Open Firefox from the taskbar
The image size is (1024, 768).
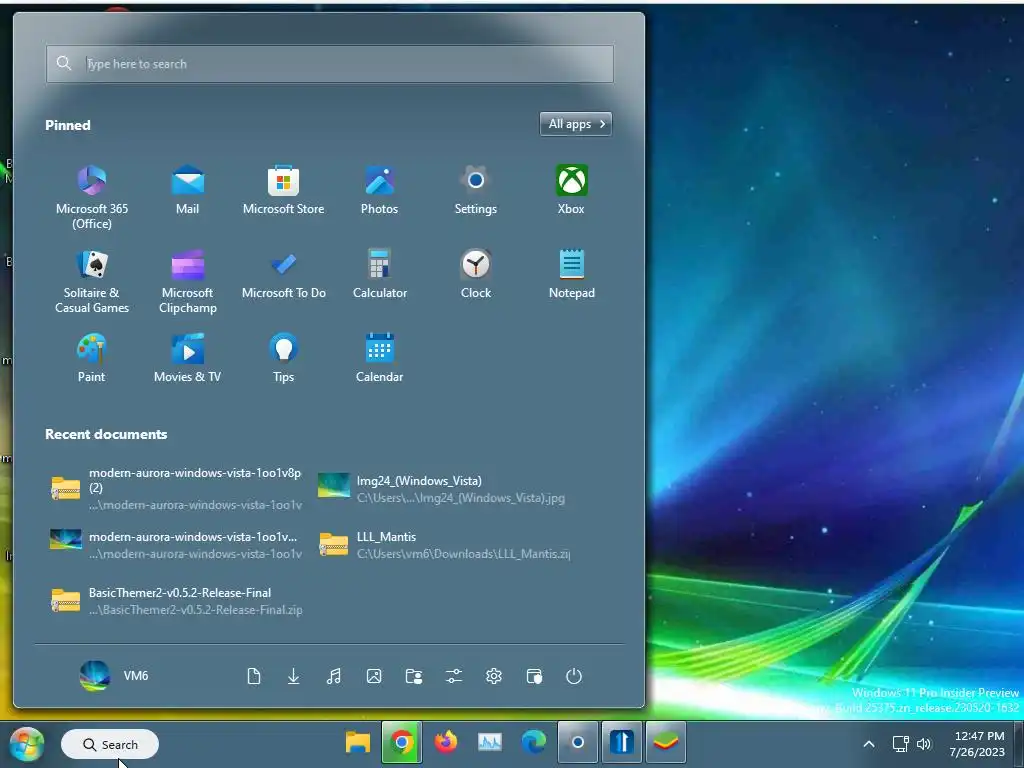[446, 743]
